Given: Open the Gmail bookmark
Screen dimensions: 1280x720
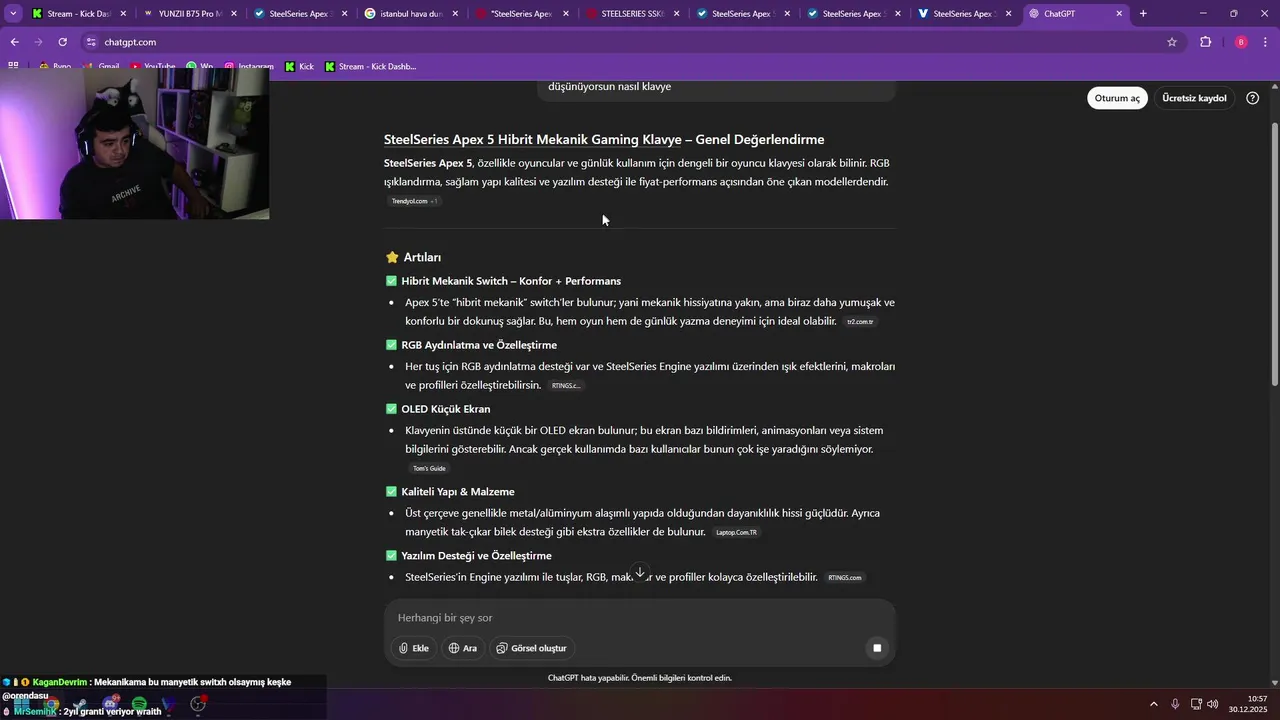Looking at the screenshot, I should [x=101, y=66].
